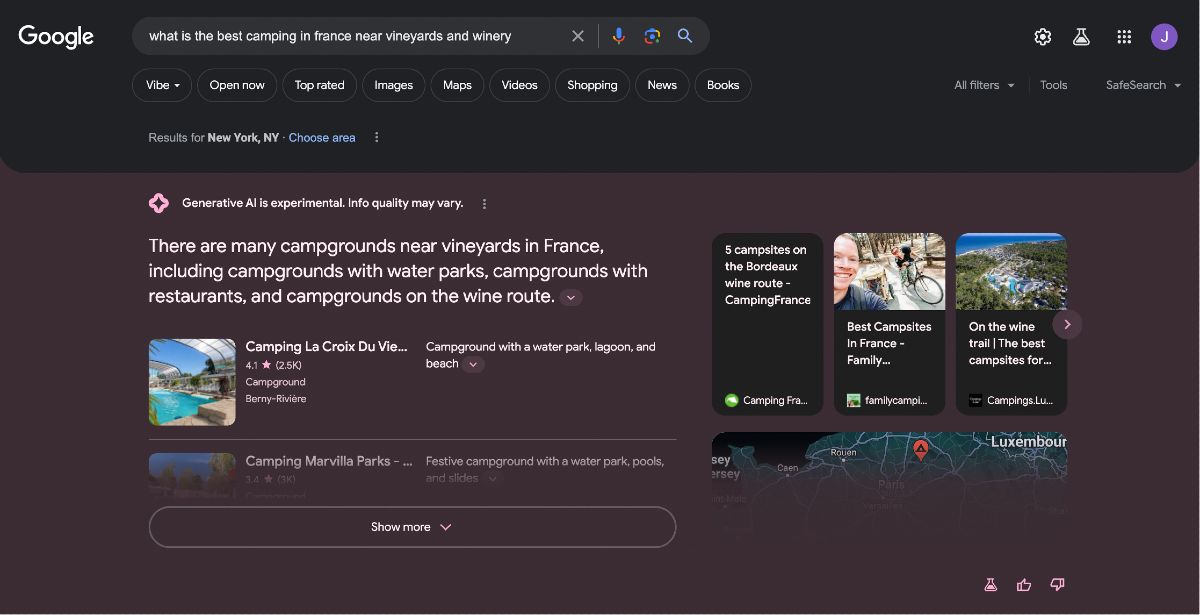Switch to the Videos tab
The image size is (1200, 615).
(519, 85)
